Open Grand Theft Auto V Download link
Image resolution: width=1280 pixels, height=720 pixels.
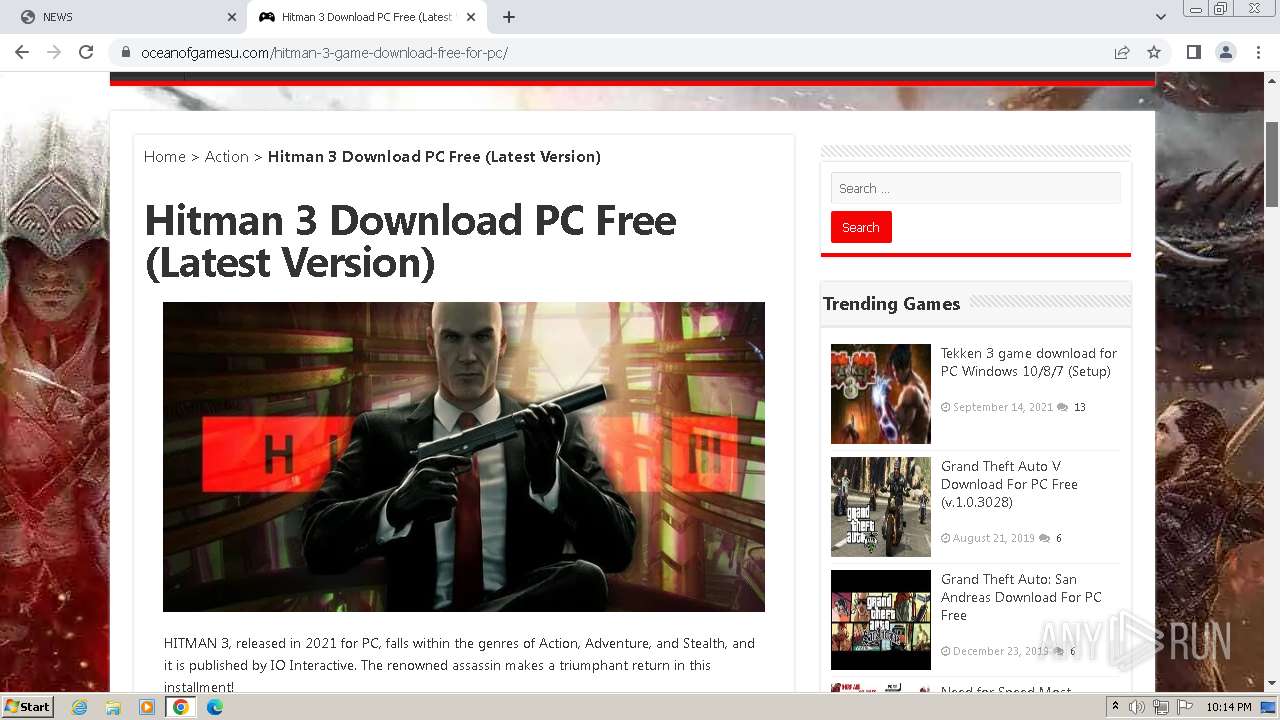pos(1009,484)
